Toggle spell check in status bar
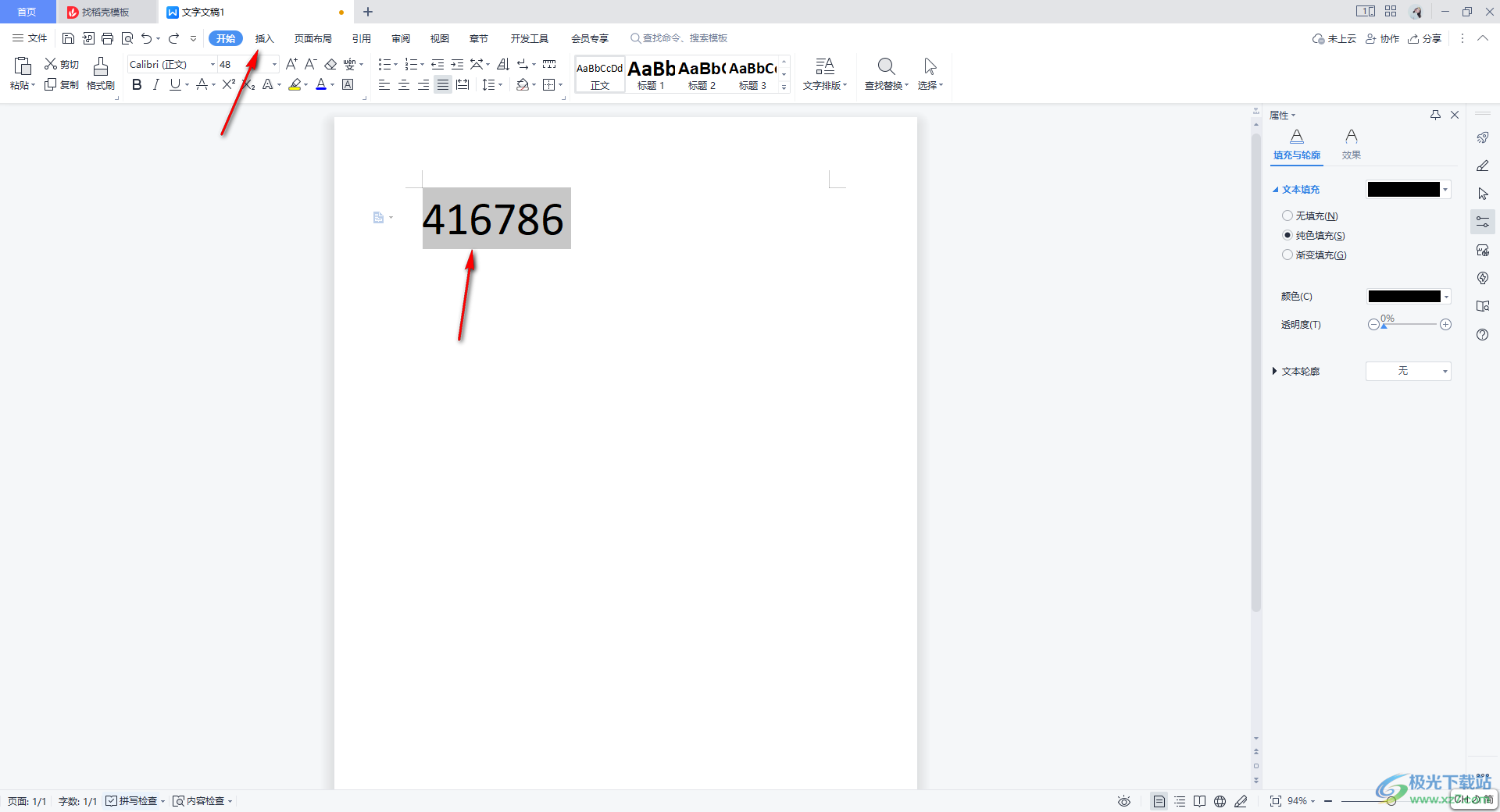The image size is (1500, 812). point(134,801)
